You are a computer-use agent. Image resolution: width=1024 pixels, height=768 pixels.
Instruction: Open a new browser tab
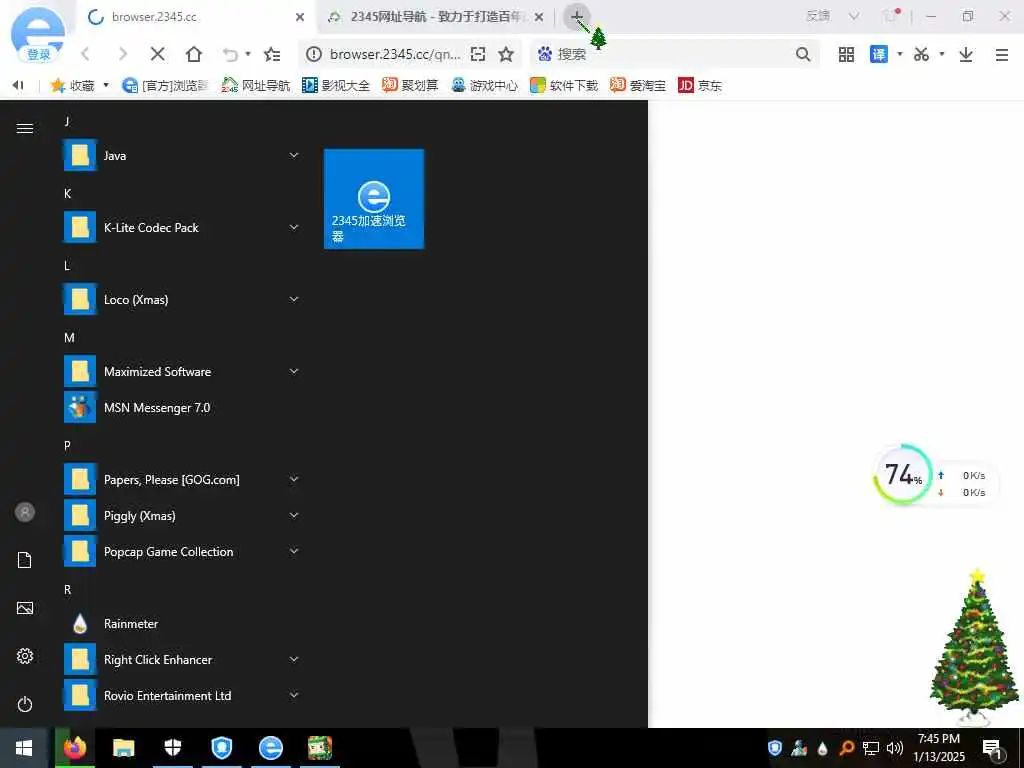pyautogui.click(x=577, y=16)
